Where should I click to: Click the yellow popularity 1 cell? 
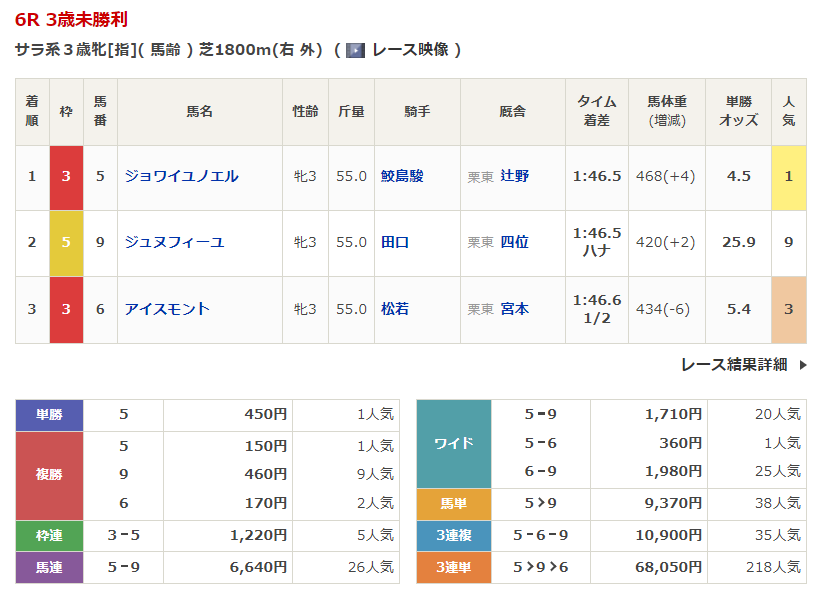788,176
